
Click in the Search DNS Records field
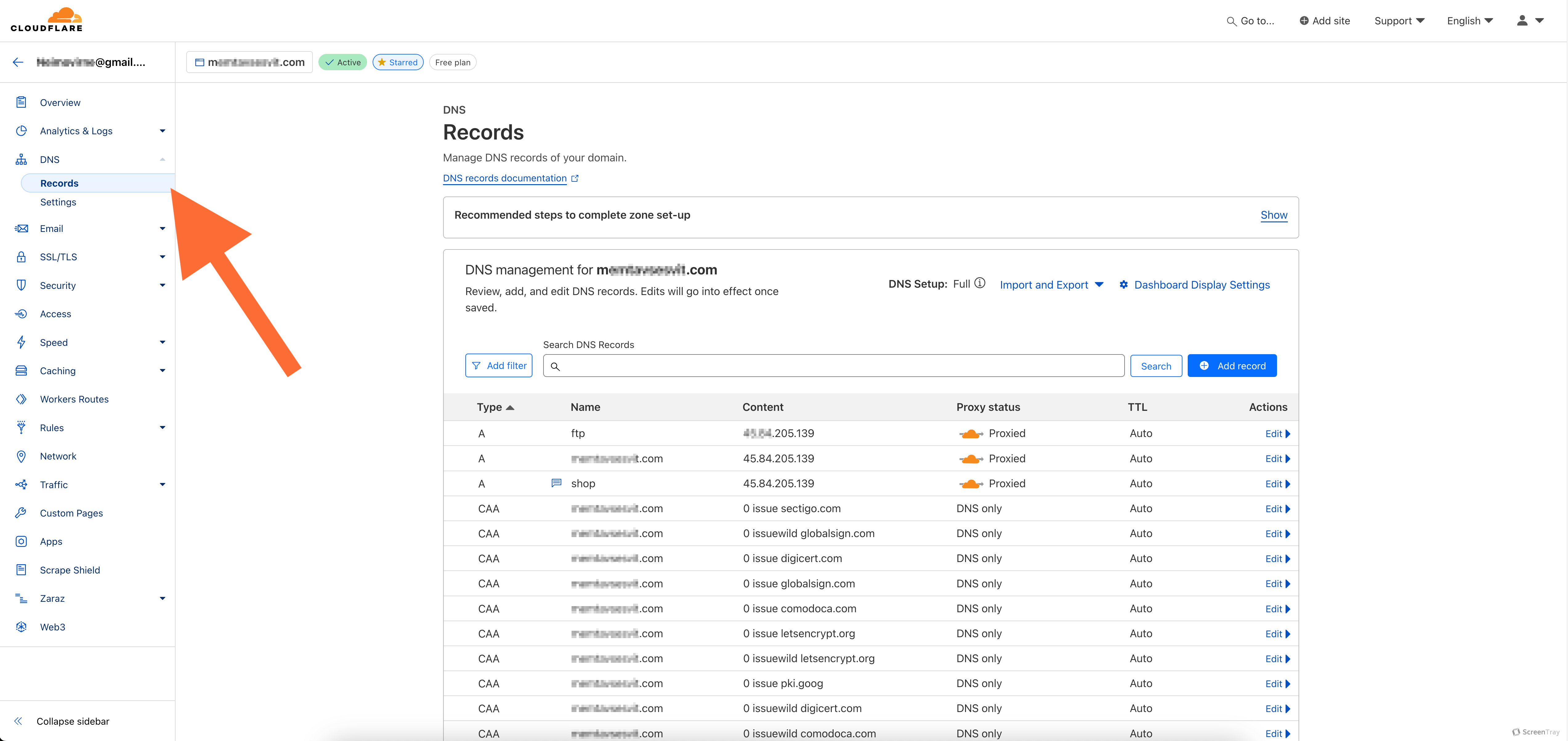click(833, 366)
